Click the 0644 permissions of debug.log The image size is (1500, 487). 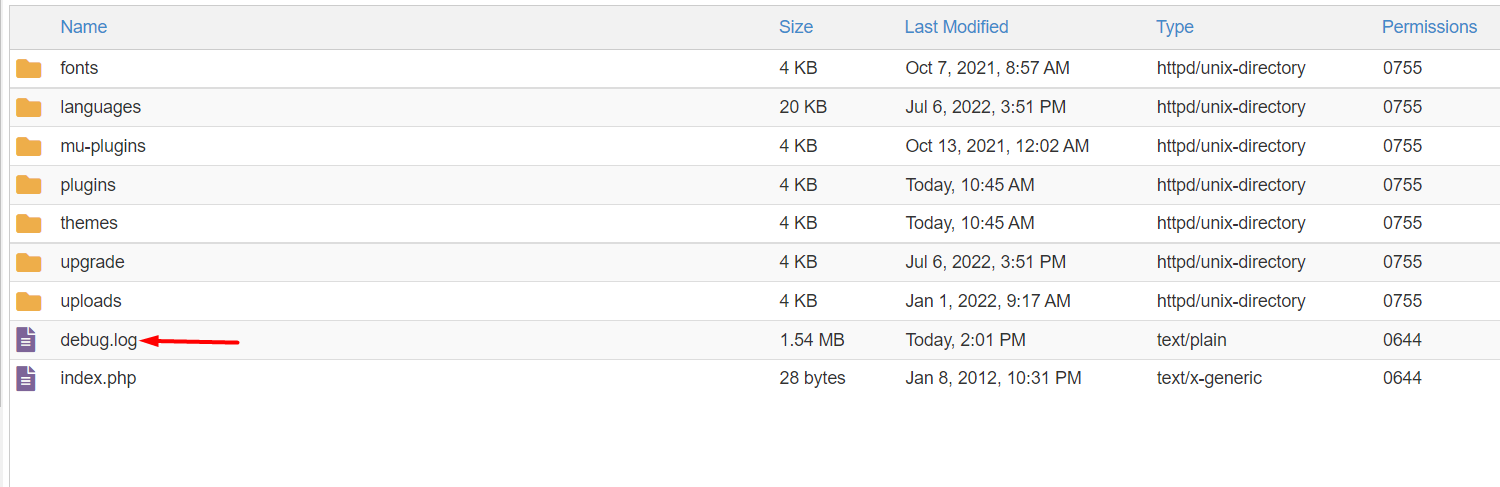tap(1402, 340)
